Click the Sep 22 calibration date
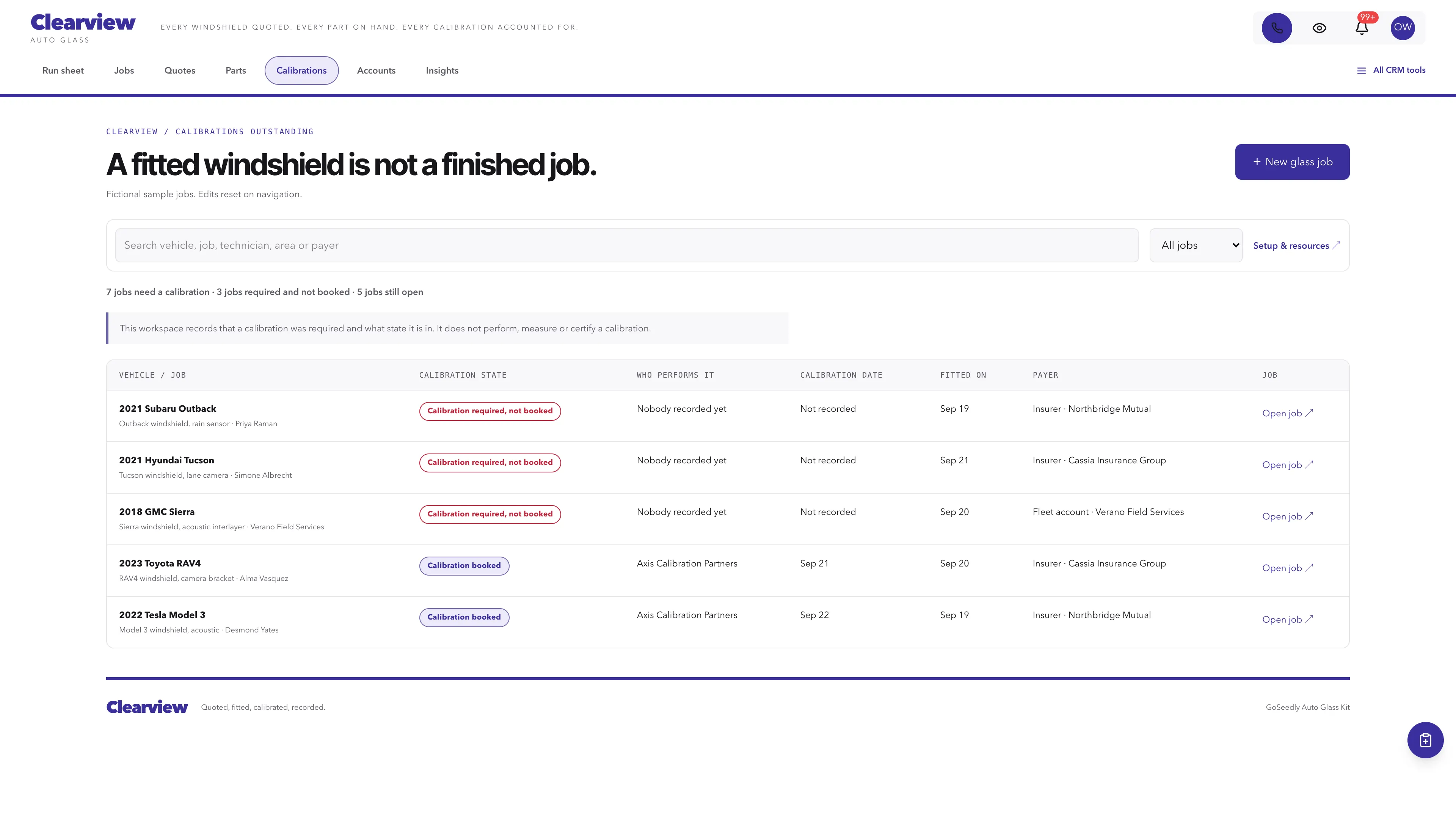The height and width of the screenshot is (819, 1456). (814, 615)
